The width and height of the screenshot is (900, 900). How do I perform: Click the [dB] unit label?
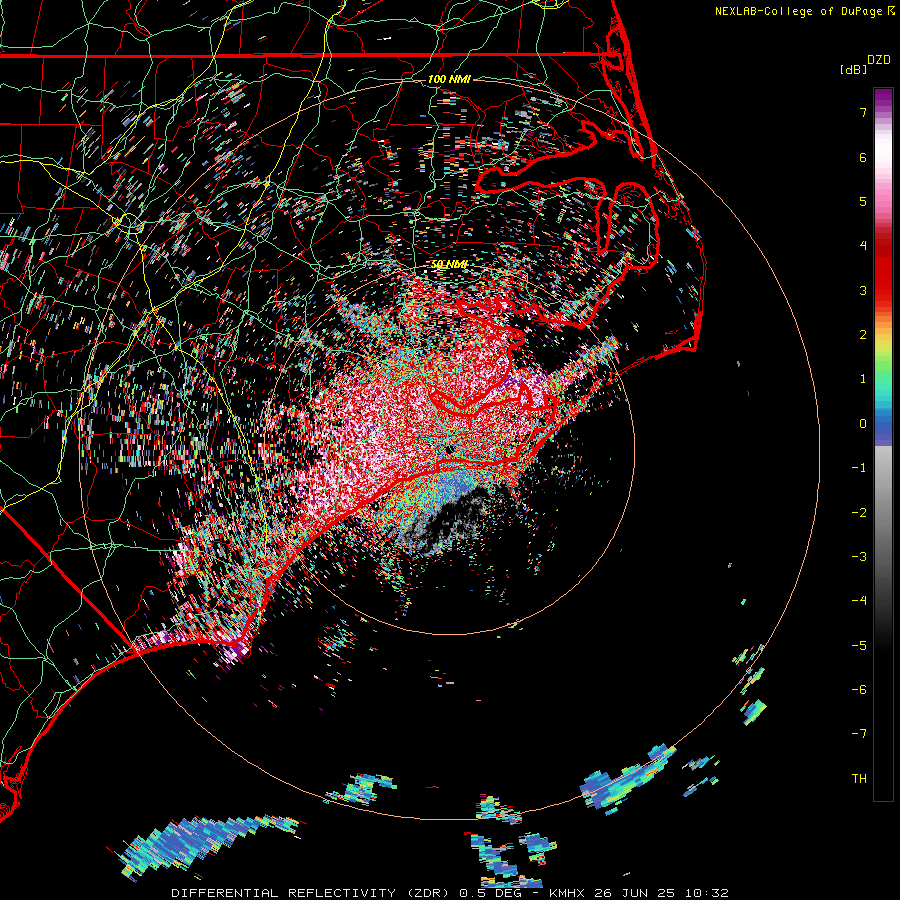(x=853, y=69)
